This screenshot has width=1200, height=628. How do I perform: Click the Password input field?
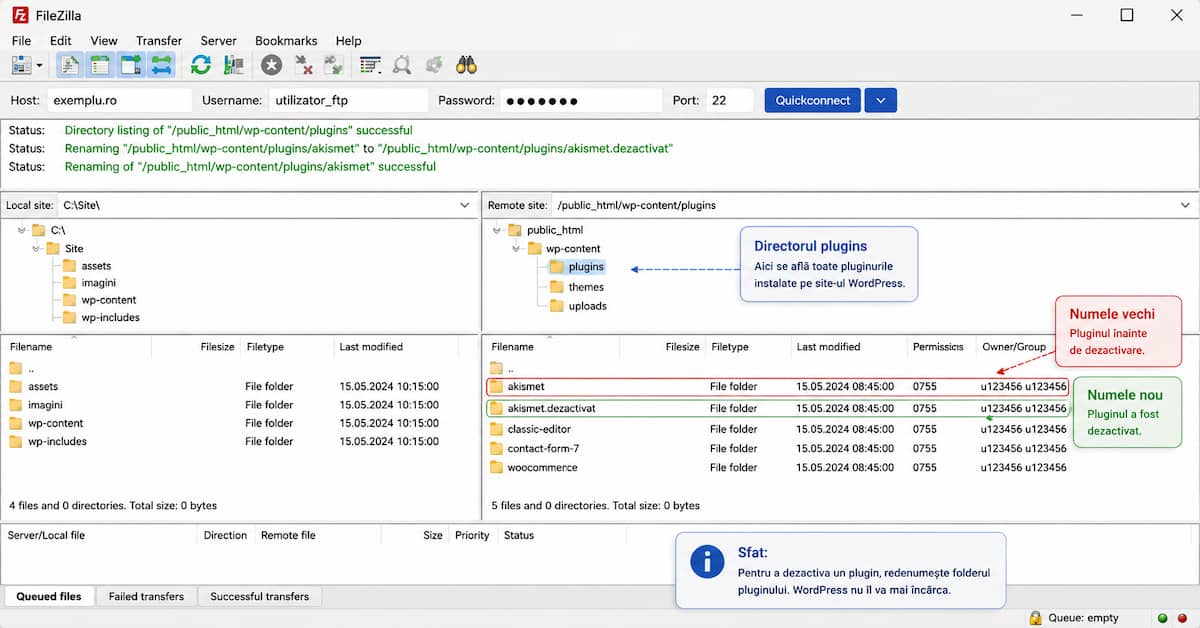click(581, 100)
